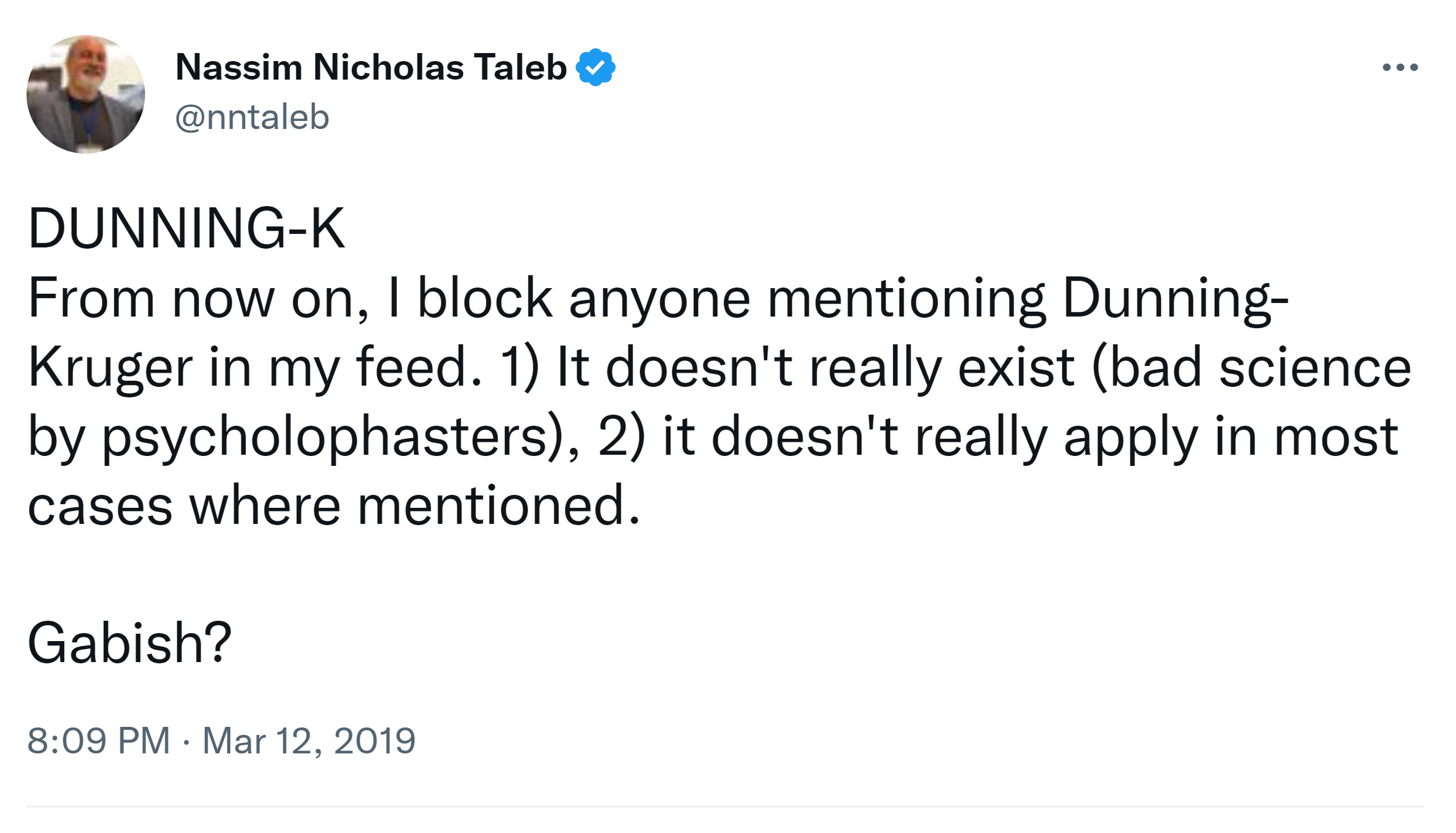Click the Mar 12, 2019 date
Screen dimensions: 1456x833
coord(309,740)
